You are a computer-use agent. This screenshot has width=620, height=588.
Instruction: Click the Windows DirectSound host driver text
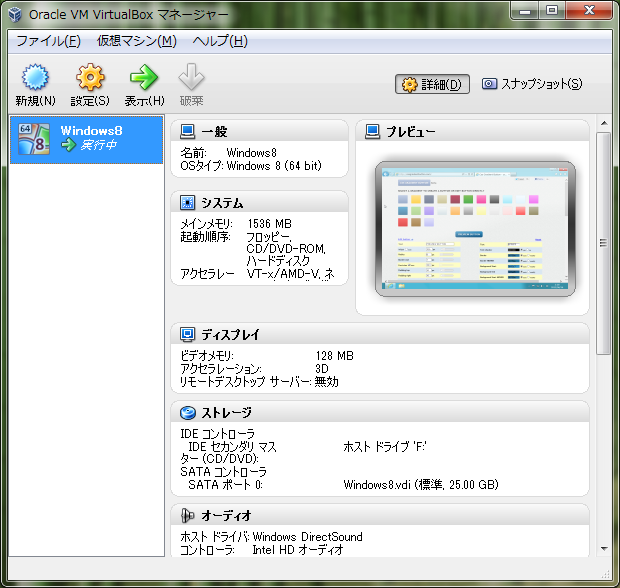pyautogui.click(x=307, y=537)
